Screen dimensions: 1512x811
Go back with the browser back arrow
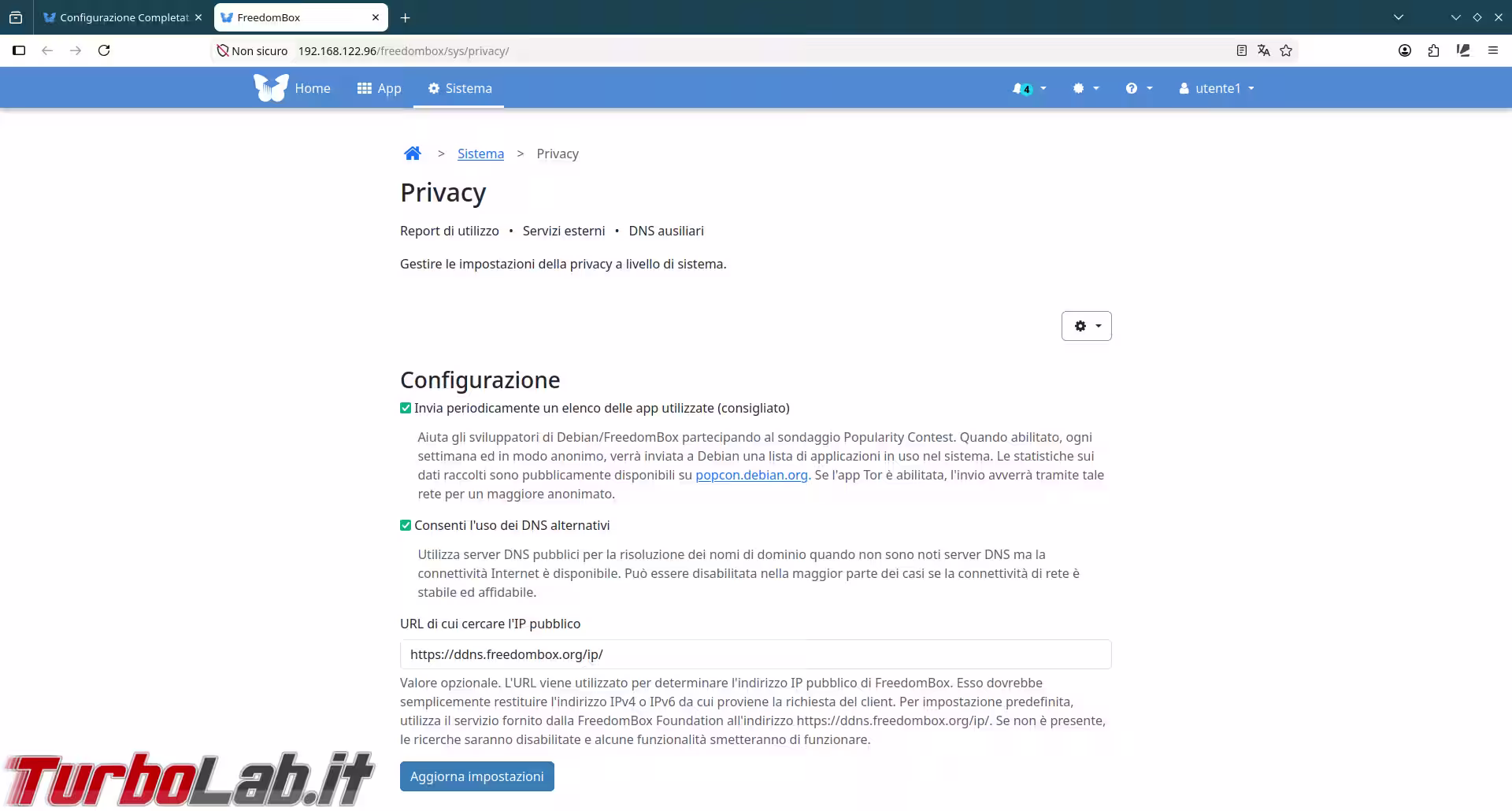click(47, 50)
